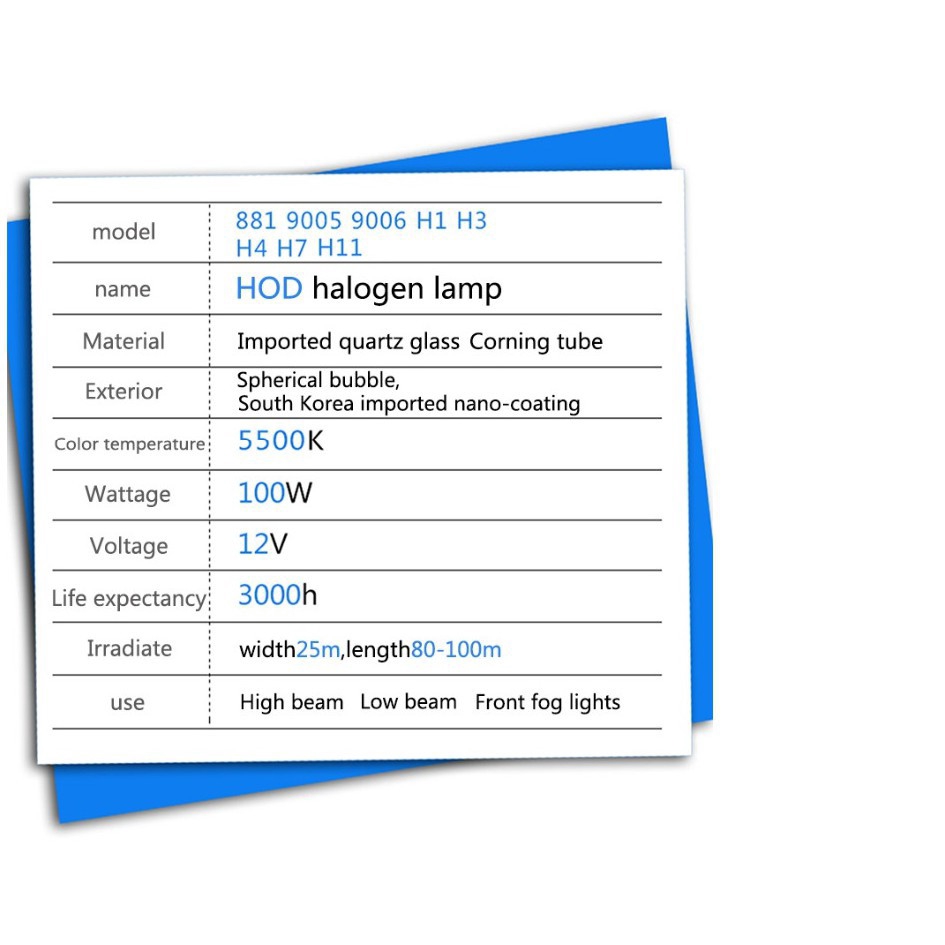Select the 'Front fog lights' text
Screen dimensions: 945x945
coord(547,703)
